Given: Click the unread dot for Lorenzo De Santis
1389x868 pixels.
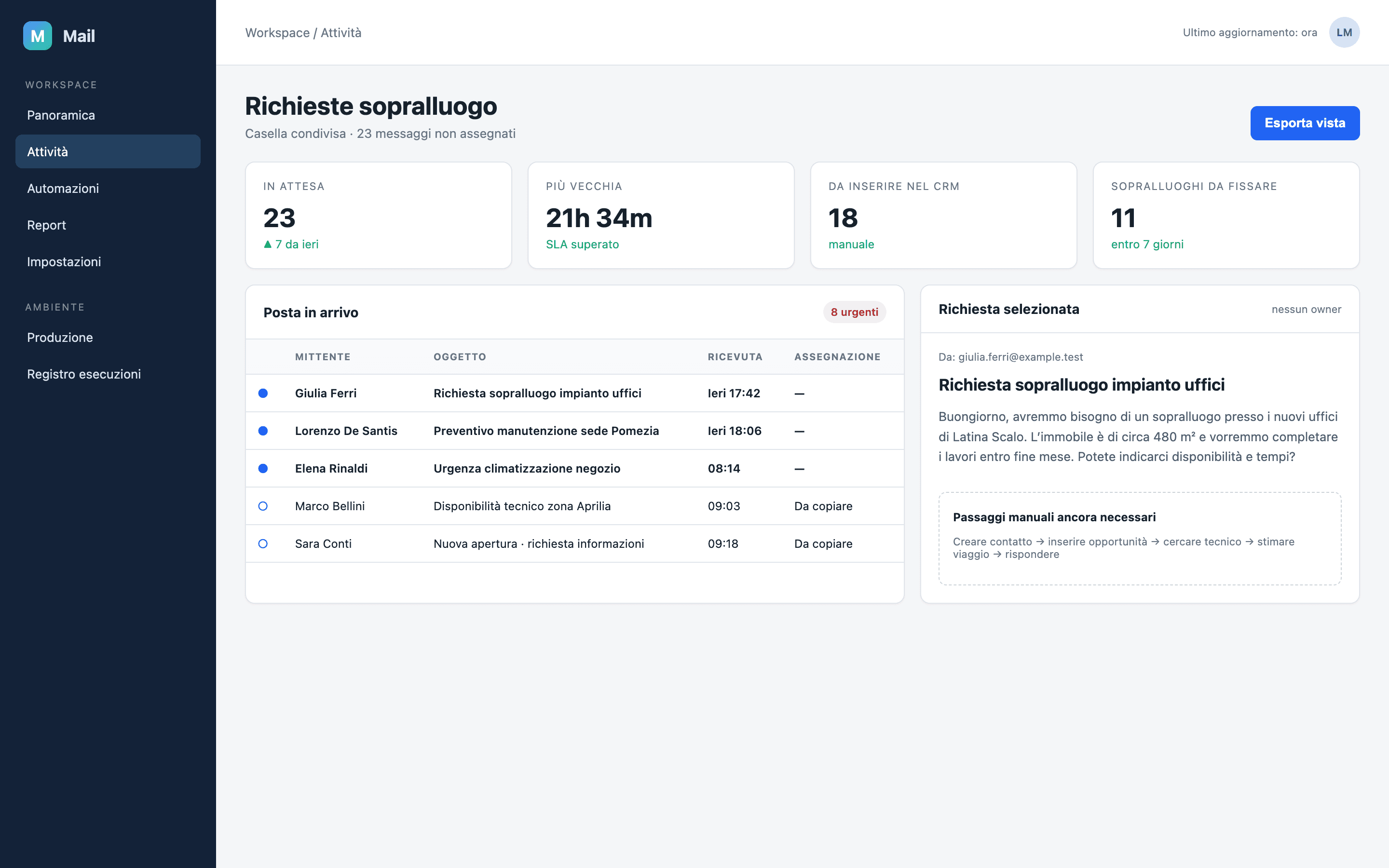Looking at the screenshot, I should click(263, 431).
